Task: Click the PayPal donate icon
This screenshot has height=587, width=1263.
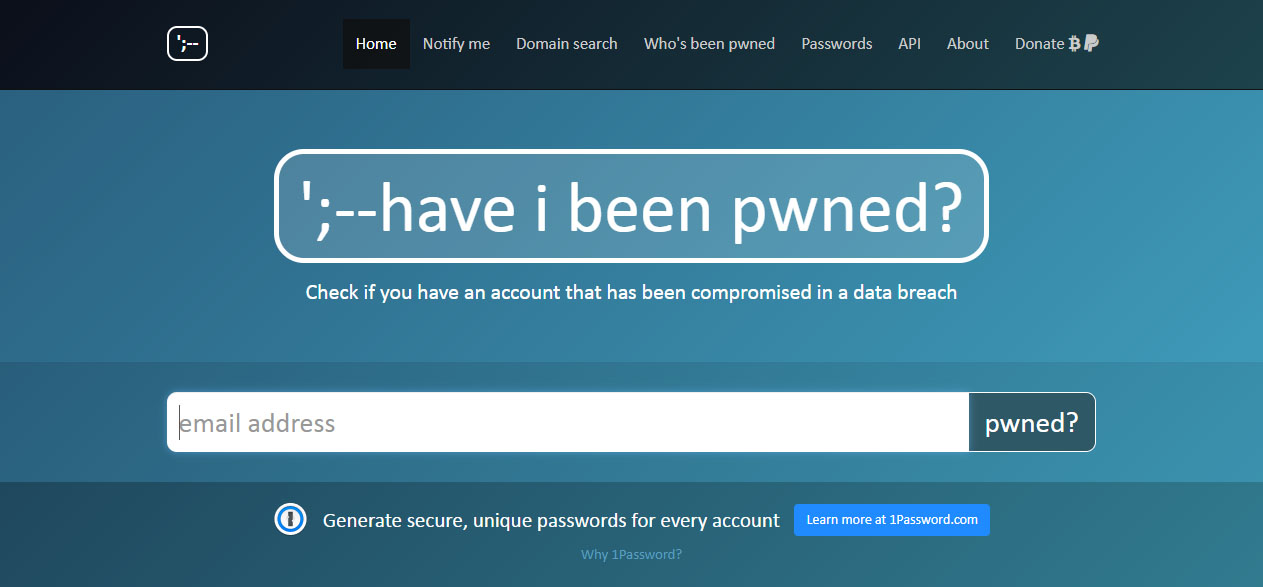Action: click(x=1091, y=43)
